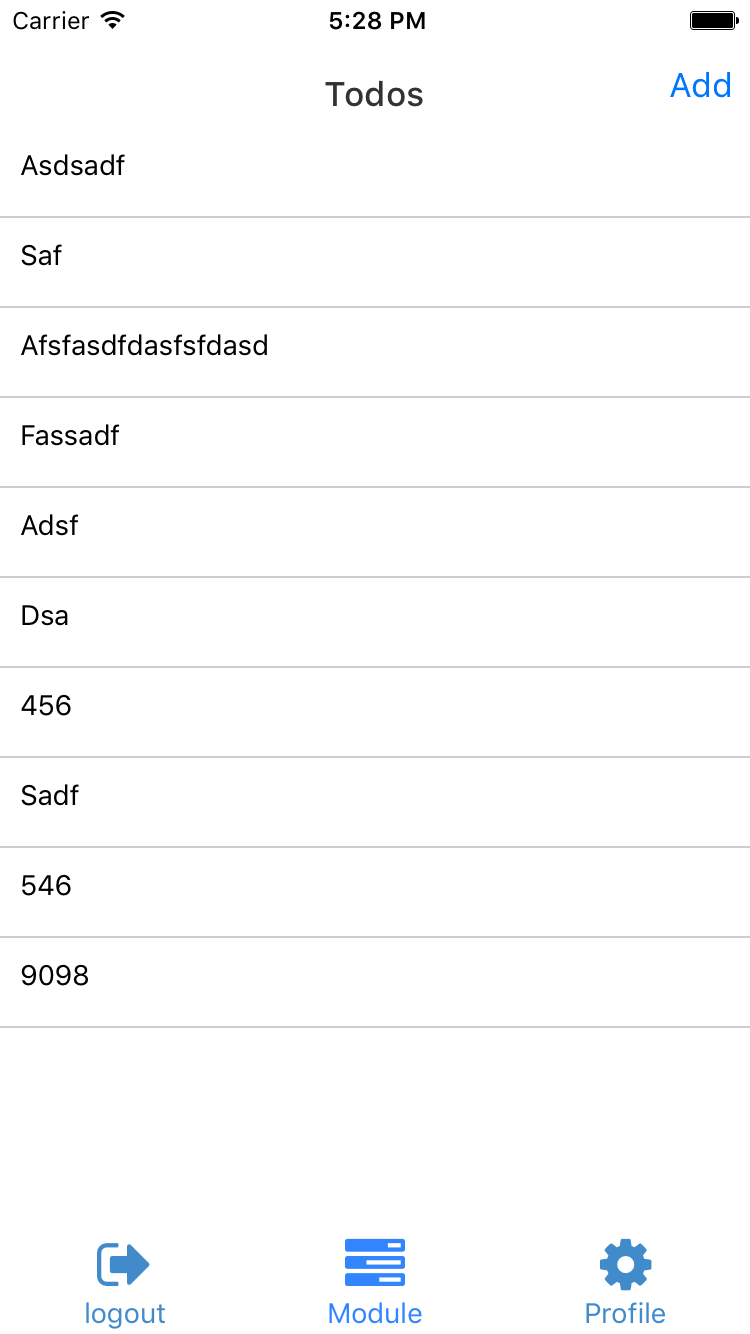Tap the Todos title header
The height and width of the screenshot is (1334, 750).
click(375, 95)
